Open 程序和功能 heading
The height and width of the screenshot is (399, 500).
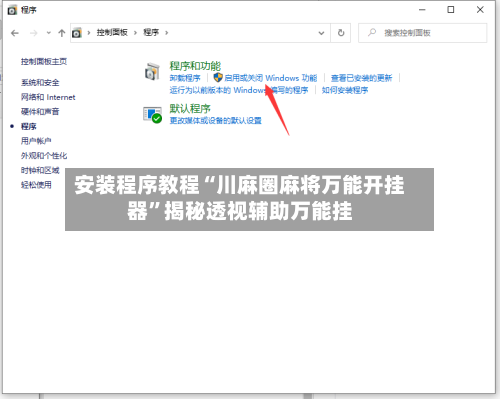coord(195,66)
